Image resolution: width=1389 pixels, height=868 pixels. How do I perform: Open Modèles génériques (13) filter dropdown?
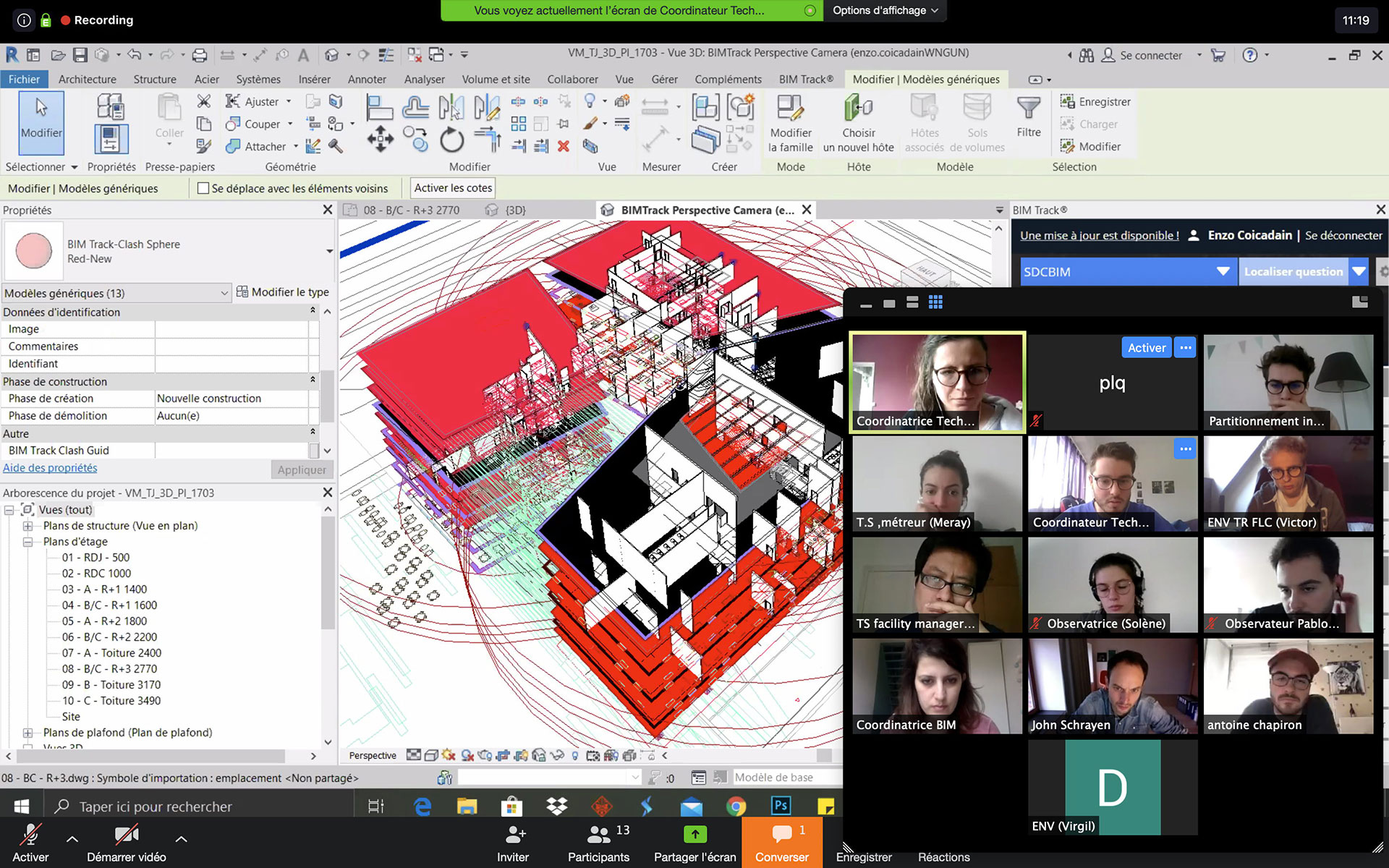click(x=116, y=293)
